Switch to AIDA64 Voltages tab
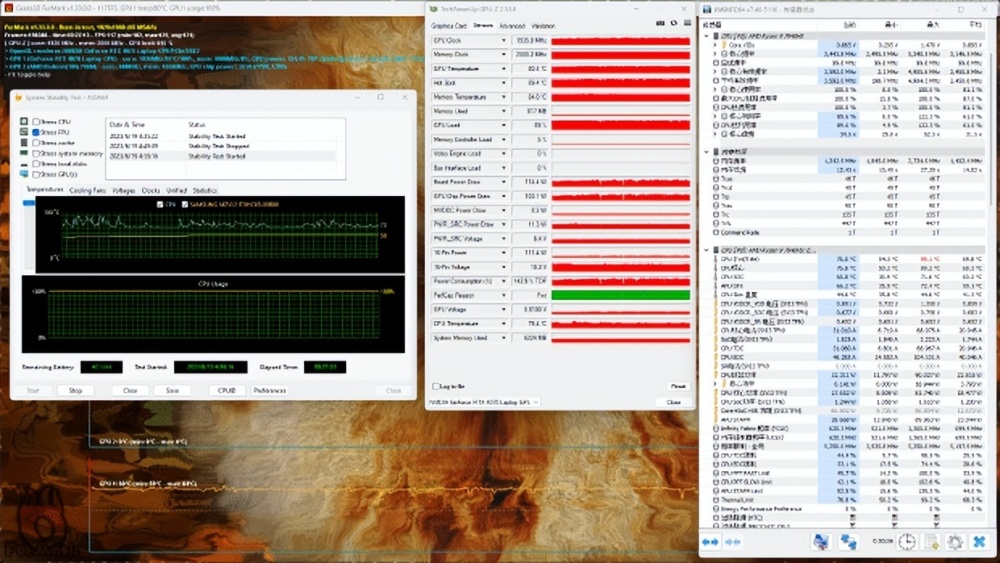 click(123, 191)
